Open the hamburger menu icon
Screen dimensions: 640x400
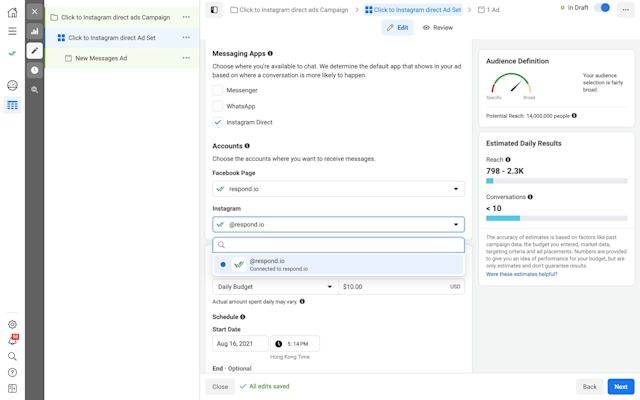pos(12,31)
